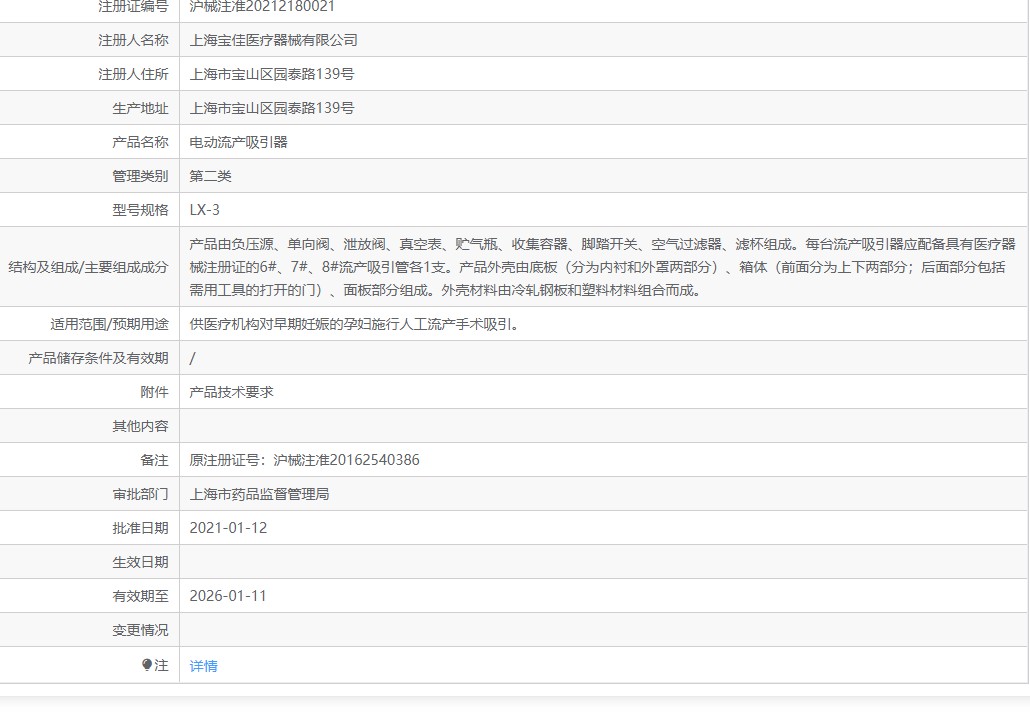Click the 结构及组成/主要组成成分 label
Image resolution: width=1030 pixels, height=713 pixels.
89,267
